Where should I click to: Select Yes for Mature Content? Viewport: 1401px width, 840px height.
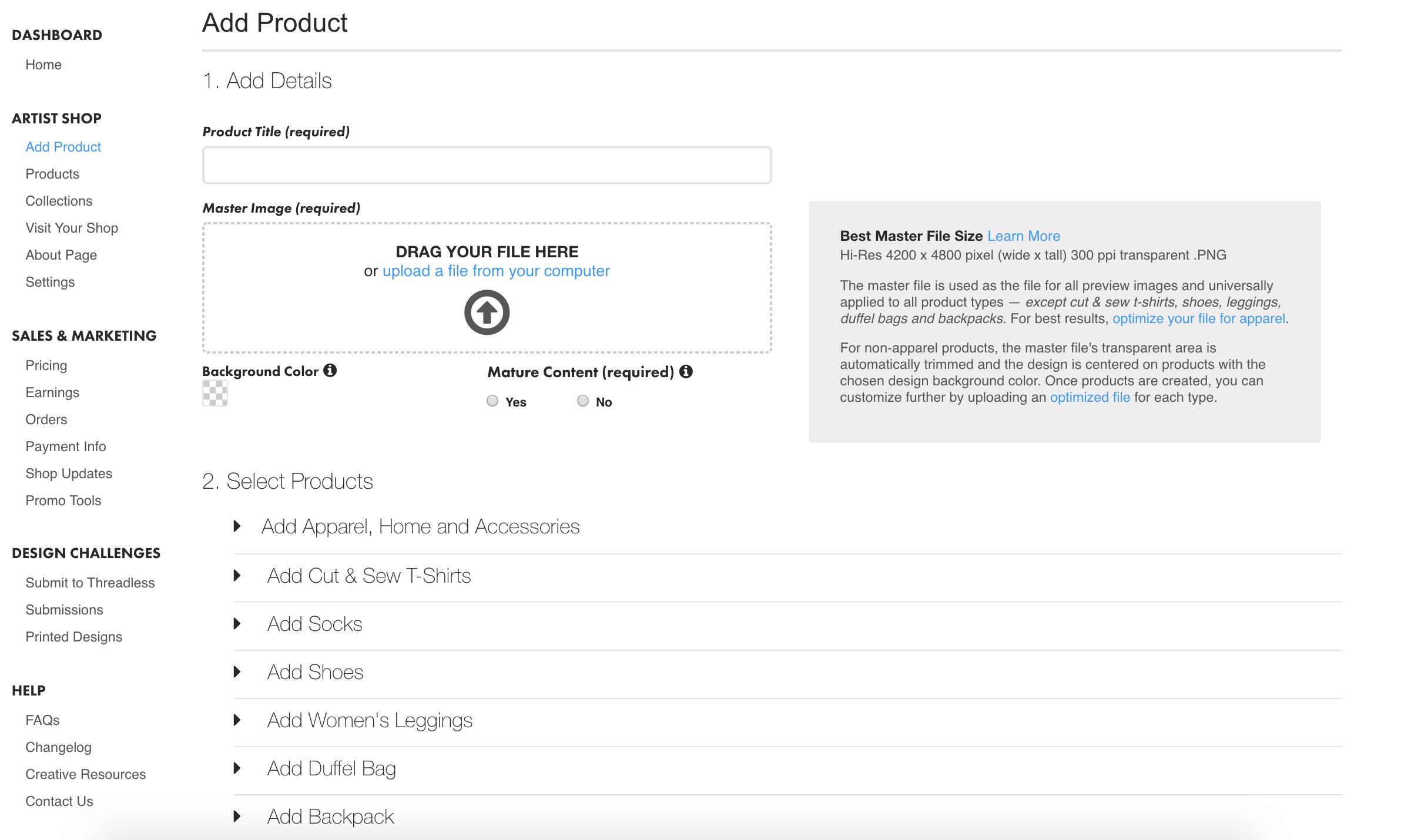[492, 401]
